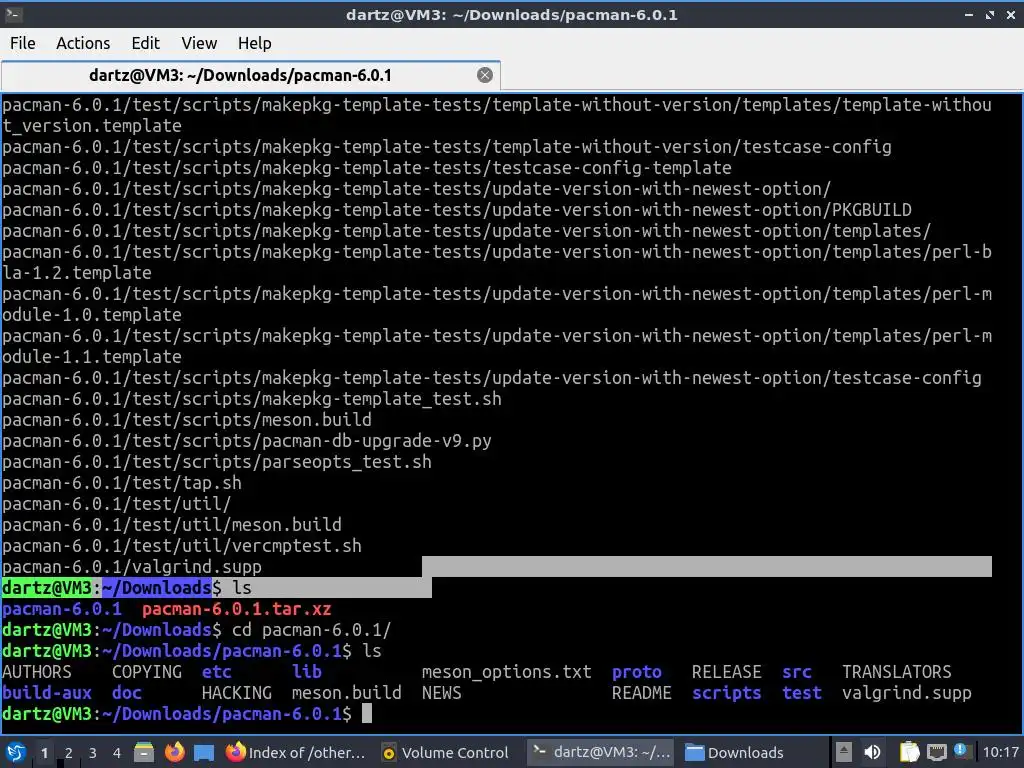Click the pacman-db-upgrade-v9.py line
Image resolution: width=1024 pixels, height=768 pixels.
tap(247, 441)
